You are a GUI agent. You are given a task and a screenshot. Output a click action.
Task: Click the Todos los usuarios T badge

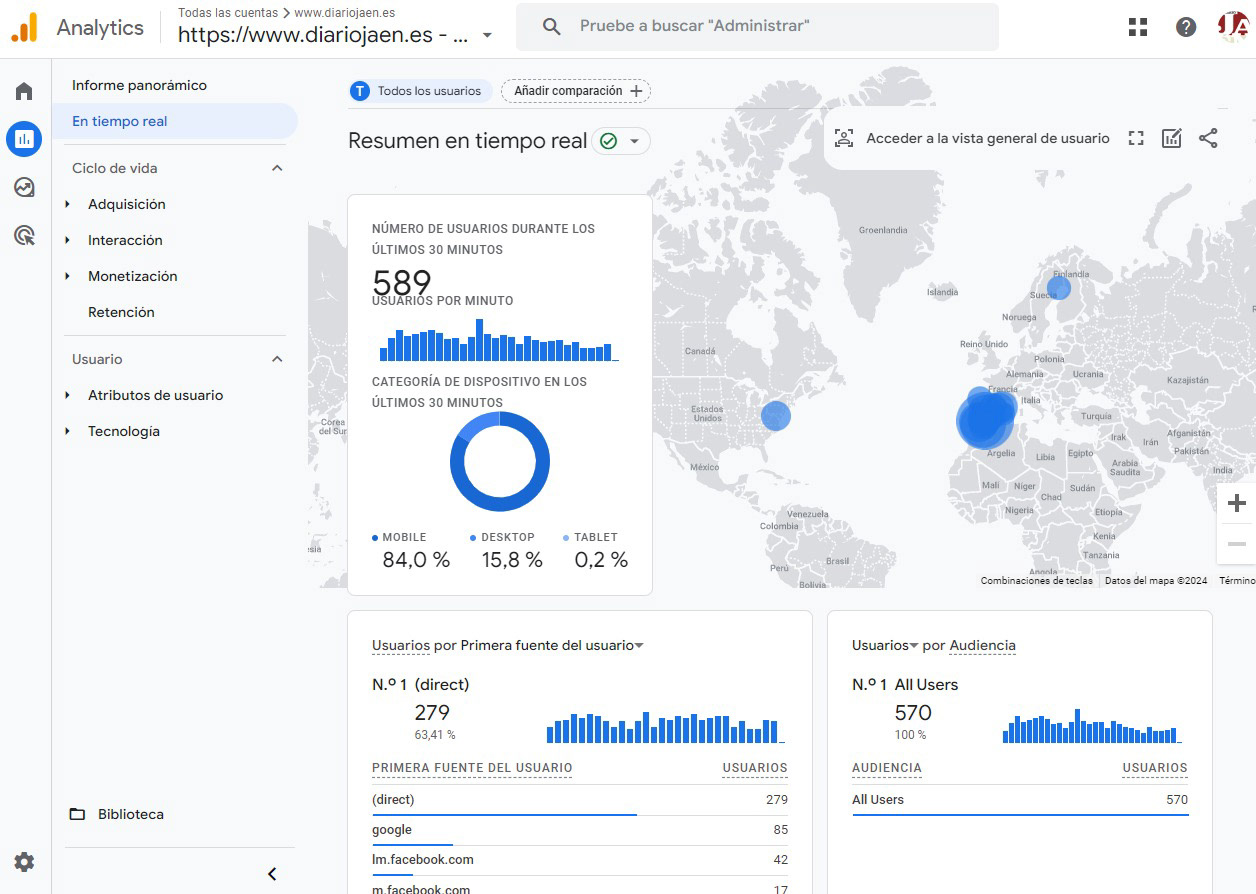(360, 91)
